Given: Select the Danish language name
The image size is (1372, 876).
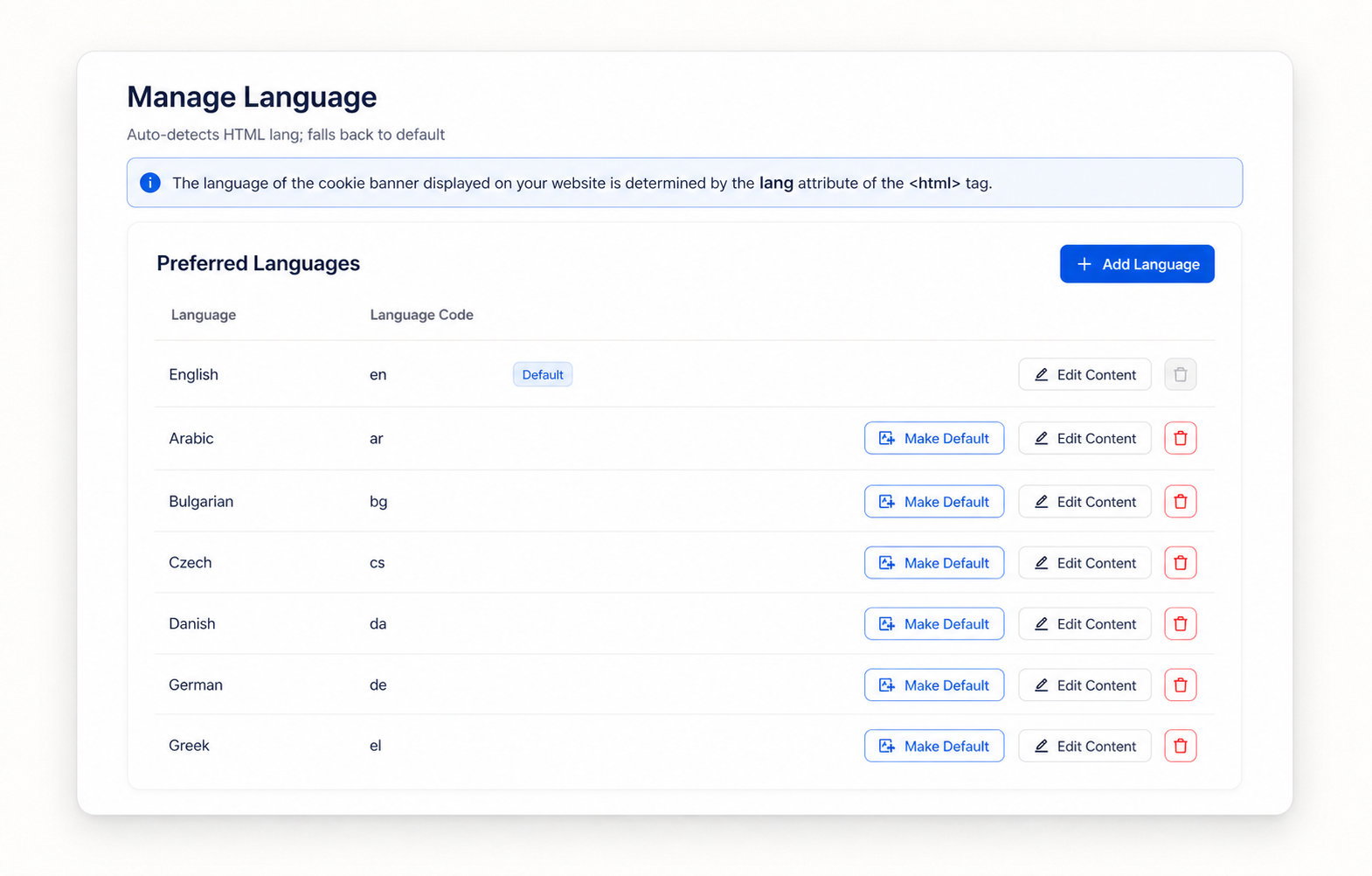Looking at the screenshot, I should point(192,624).
